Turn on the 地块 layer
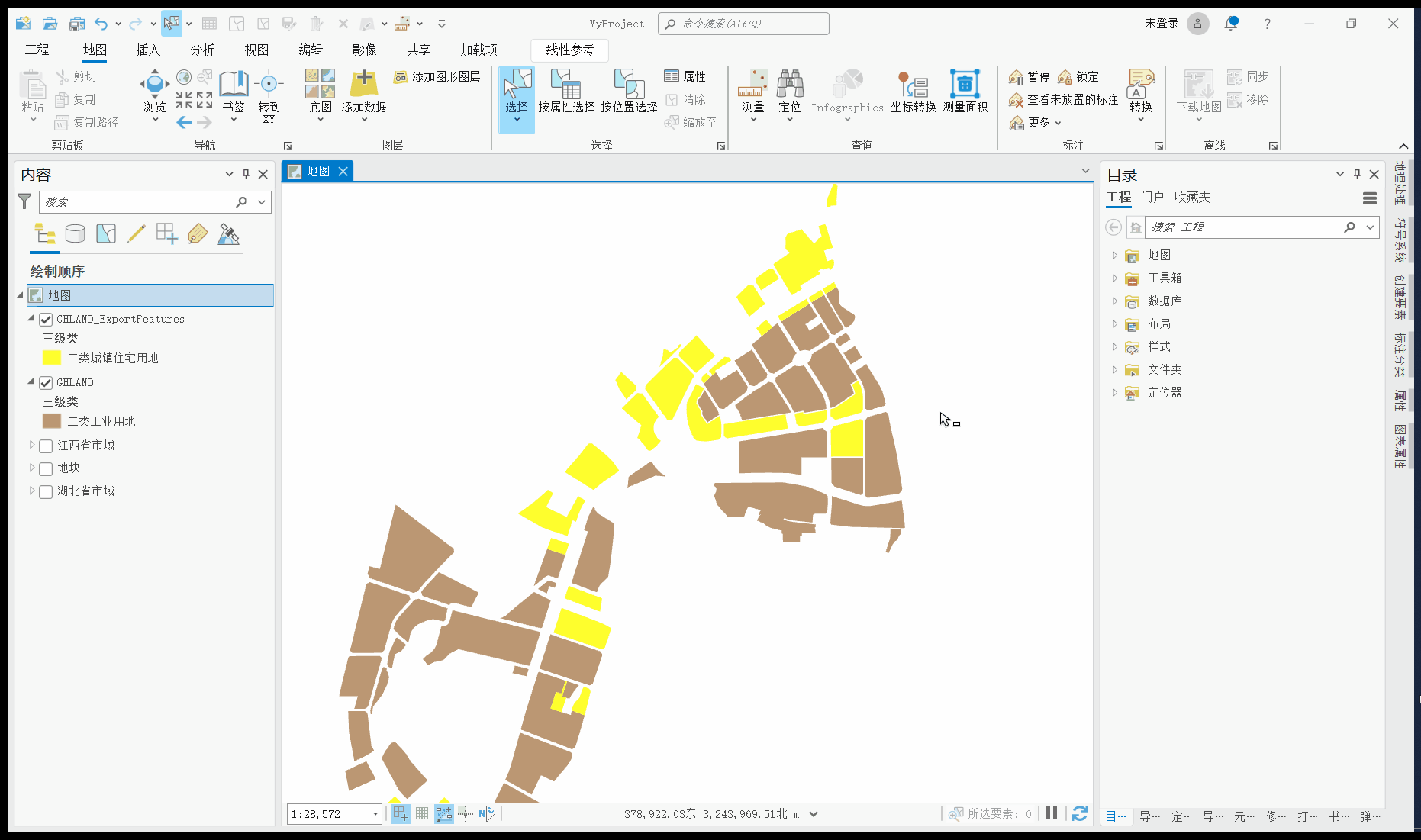 [46, 468]
